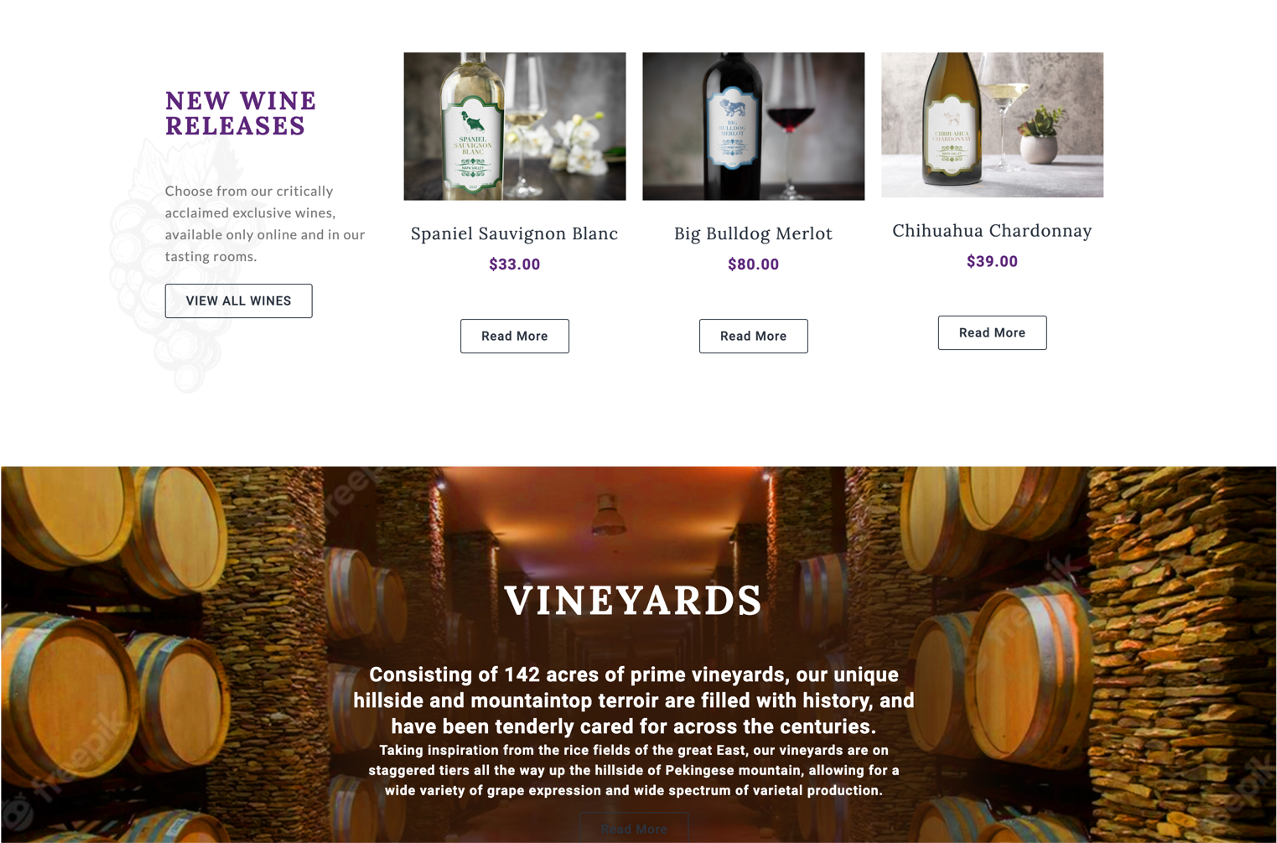Screen dimensions: 1277x843
Task: Open the Big Bulldog Merlot product photo
Action: click(753, 126)
